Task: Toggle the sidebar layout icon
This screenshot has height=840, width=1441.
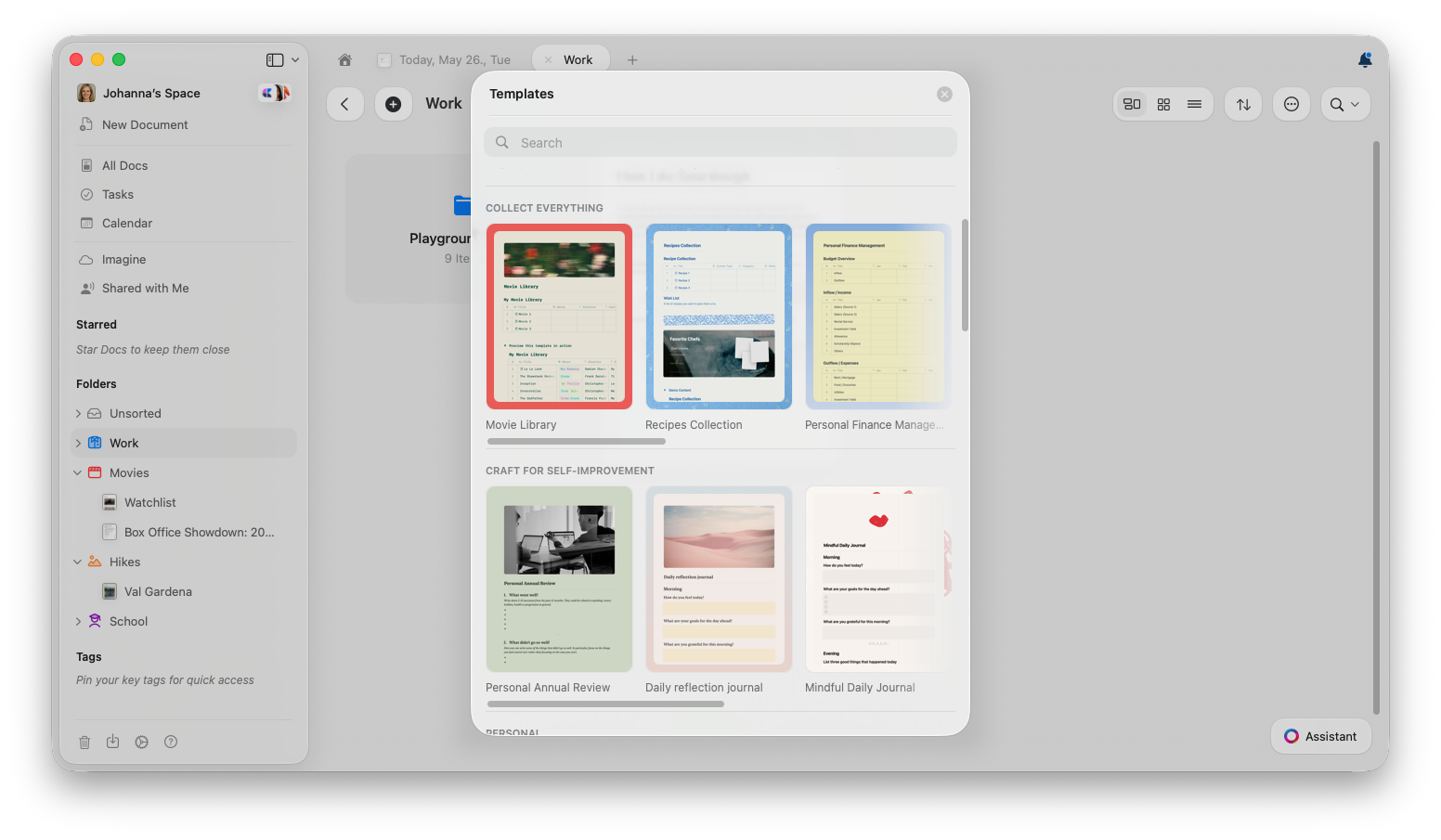Action: (275, 59)
